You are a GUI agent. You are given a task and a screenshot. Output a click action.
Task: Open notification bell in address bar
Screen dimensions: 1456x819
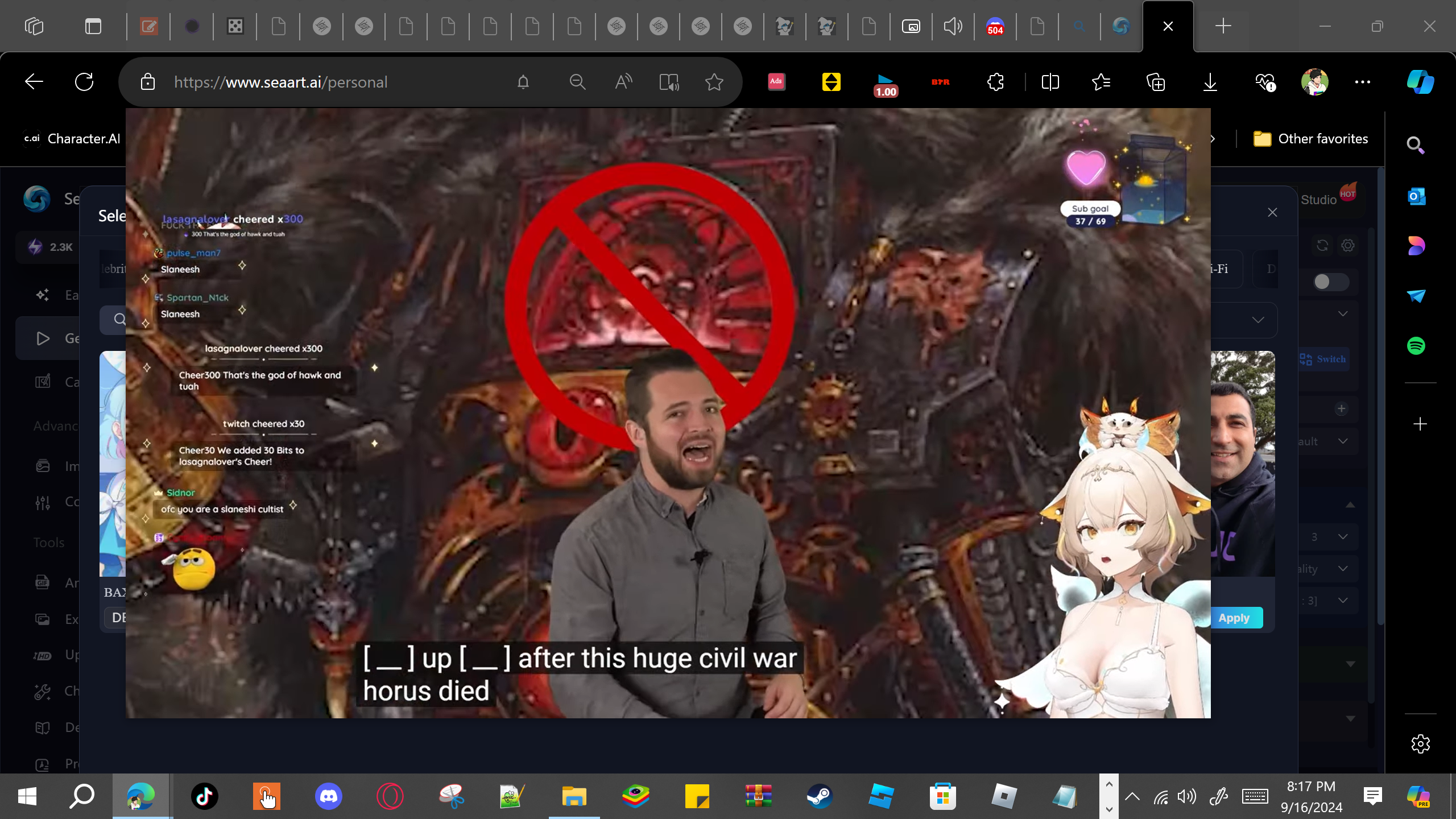coord(523,82)
